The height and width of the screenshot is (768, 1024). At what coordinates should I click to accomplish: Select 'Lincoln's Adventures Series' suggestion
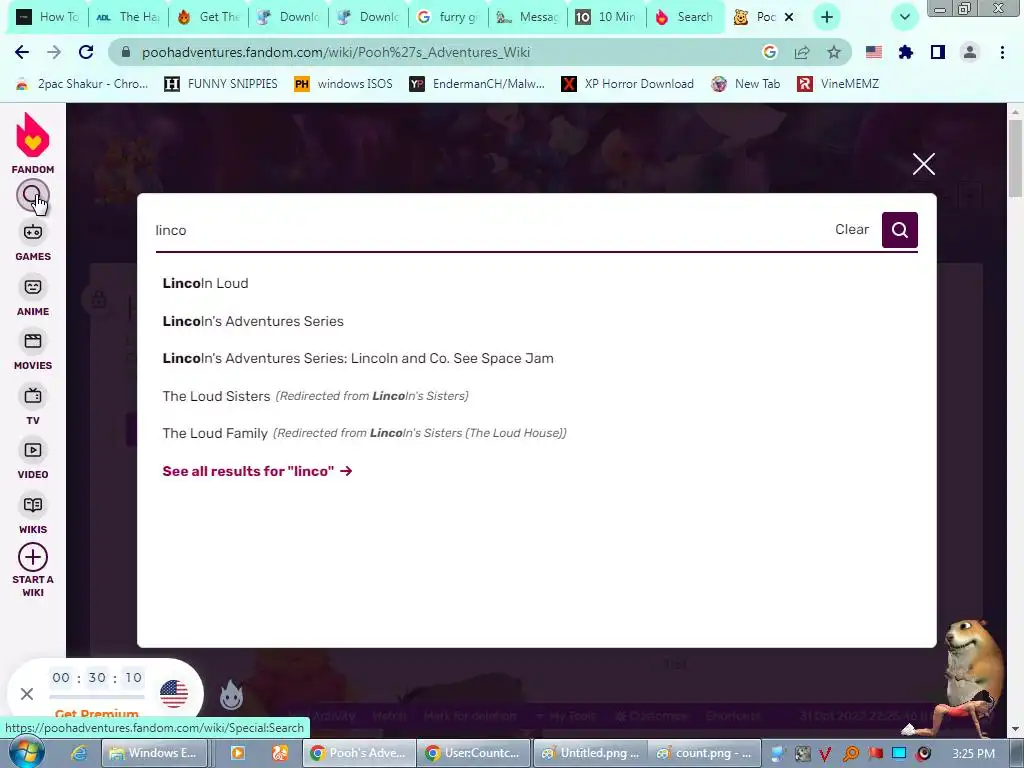coord(253,321)
